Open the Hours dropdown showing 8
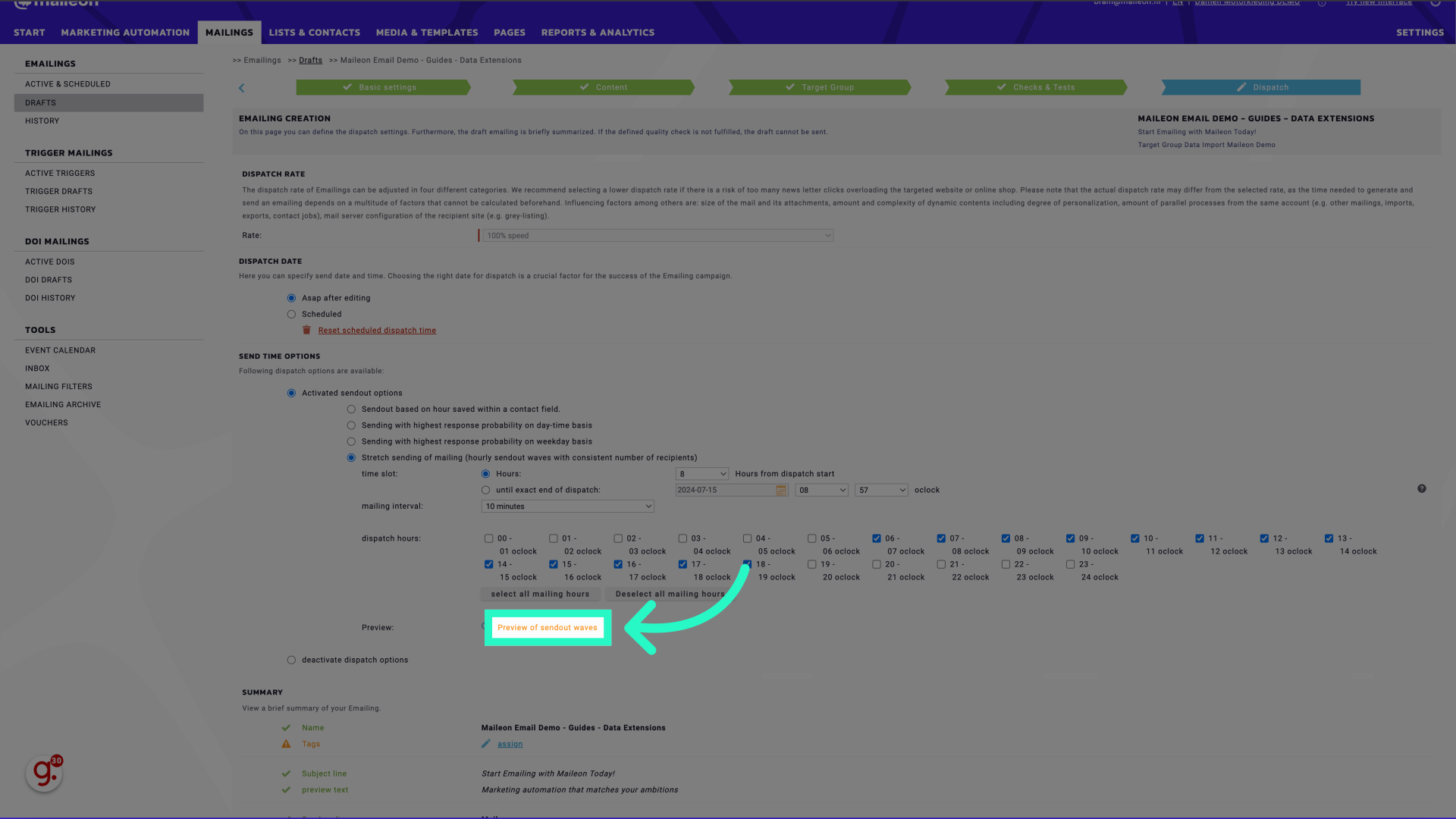This screenshot has height=819, width=1456. 701,474
